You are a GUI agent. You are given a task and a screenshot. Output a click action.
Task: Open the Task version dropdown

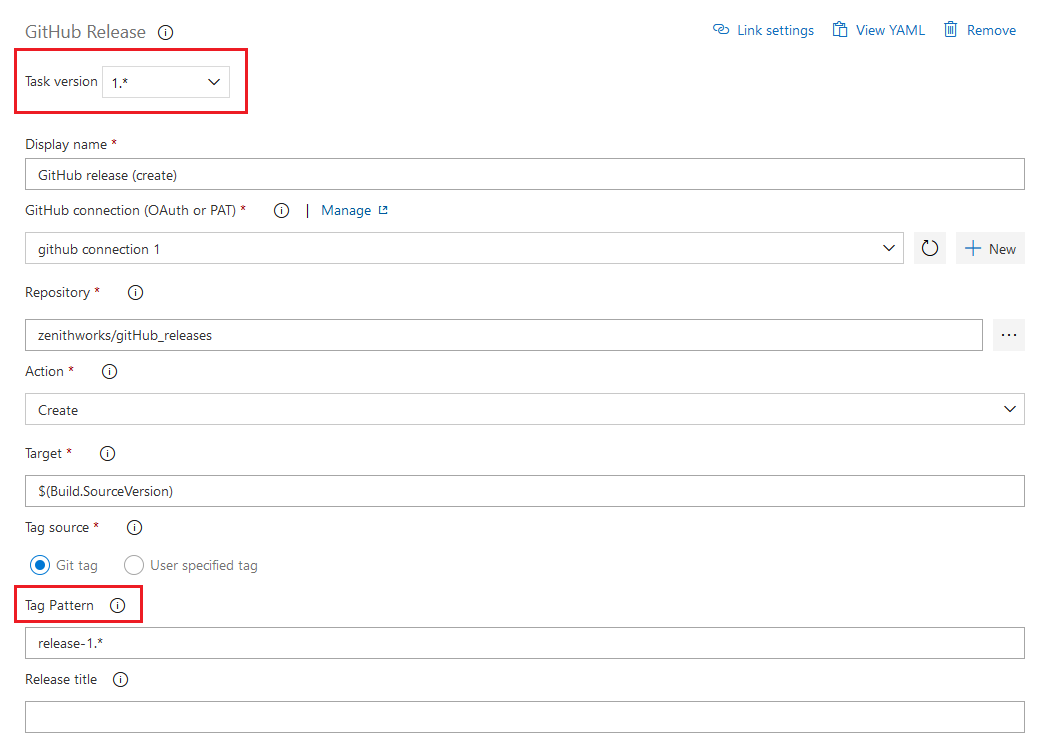pos(165,81)
